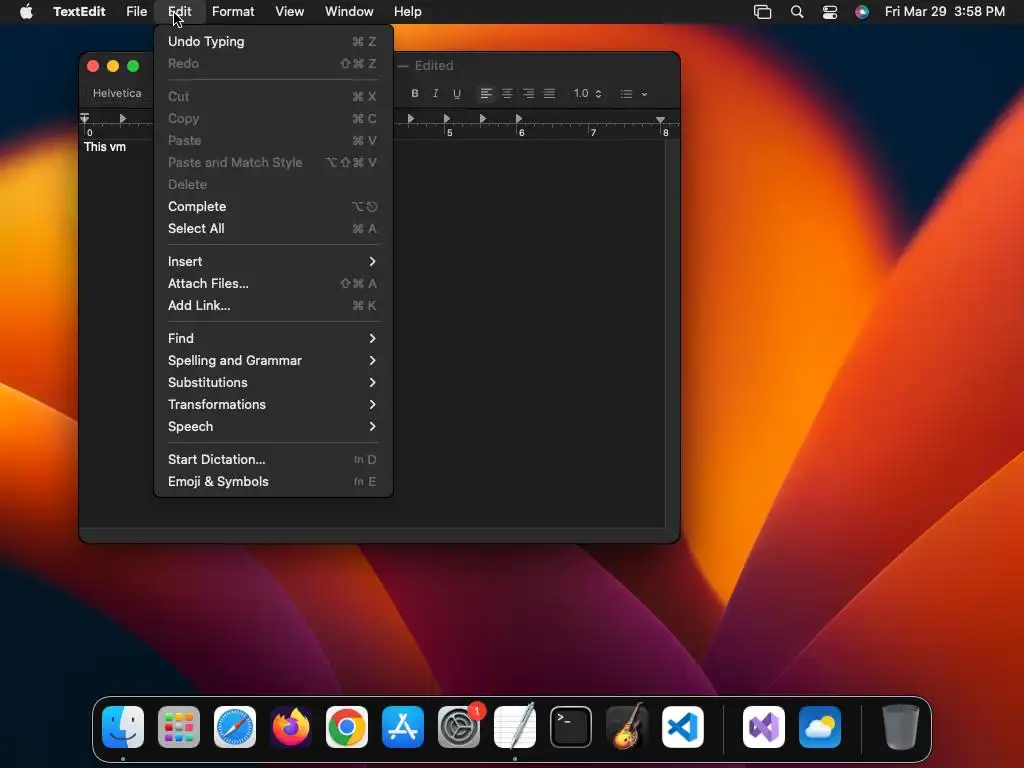
Task: Toggle Italic formatting button
Action: [x=436, y=93]
